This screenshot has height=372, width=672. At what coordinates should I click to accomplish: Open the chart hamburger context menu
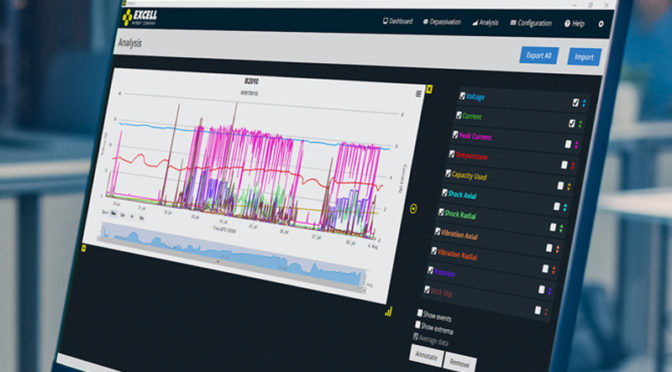tap(419, 94)
